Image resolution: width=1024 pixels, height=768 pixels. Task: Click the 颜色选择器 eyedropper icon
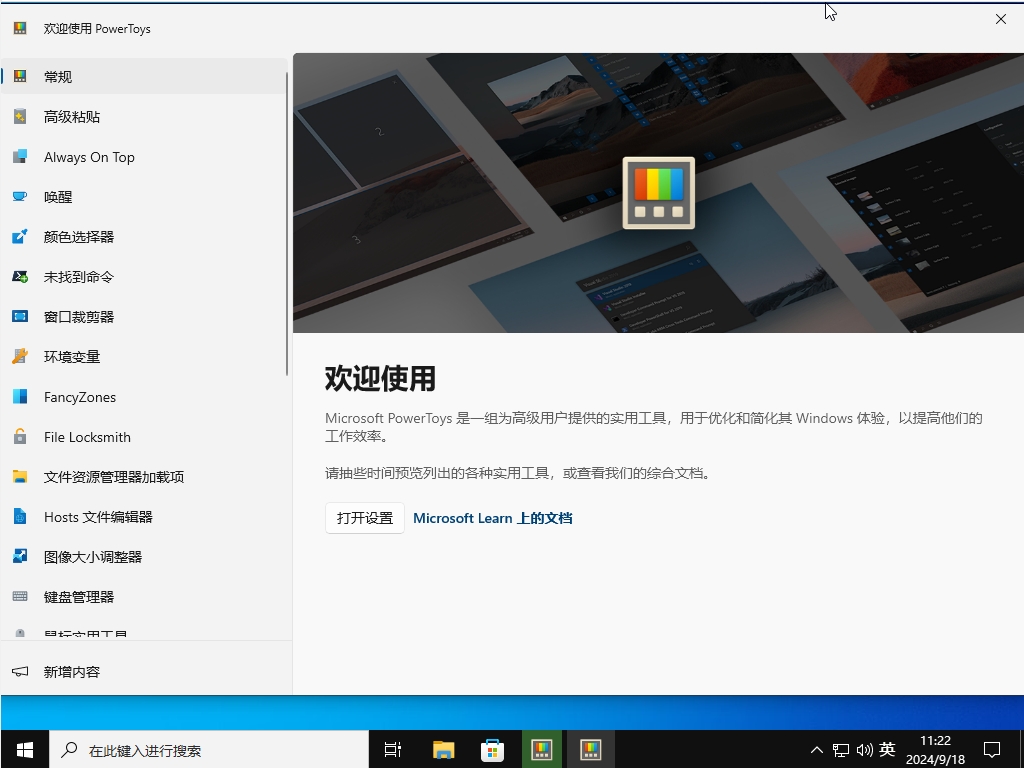[20, 236]
